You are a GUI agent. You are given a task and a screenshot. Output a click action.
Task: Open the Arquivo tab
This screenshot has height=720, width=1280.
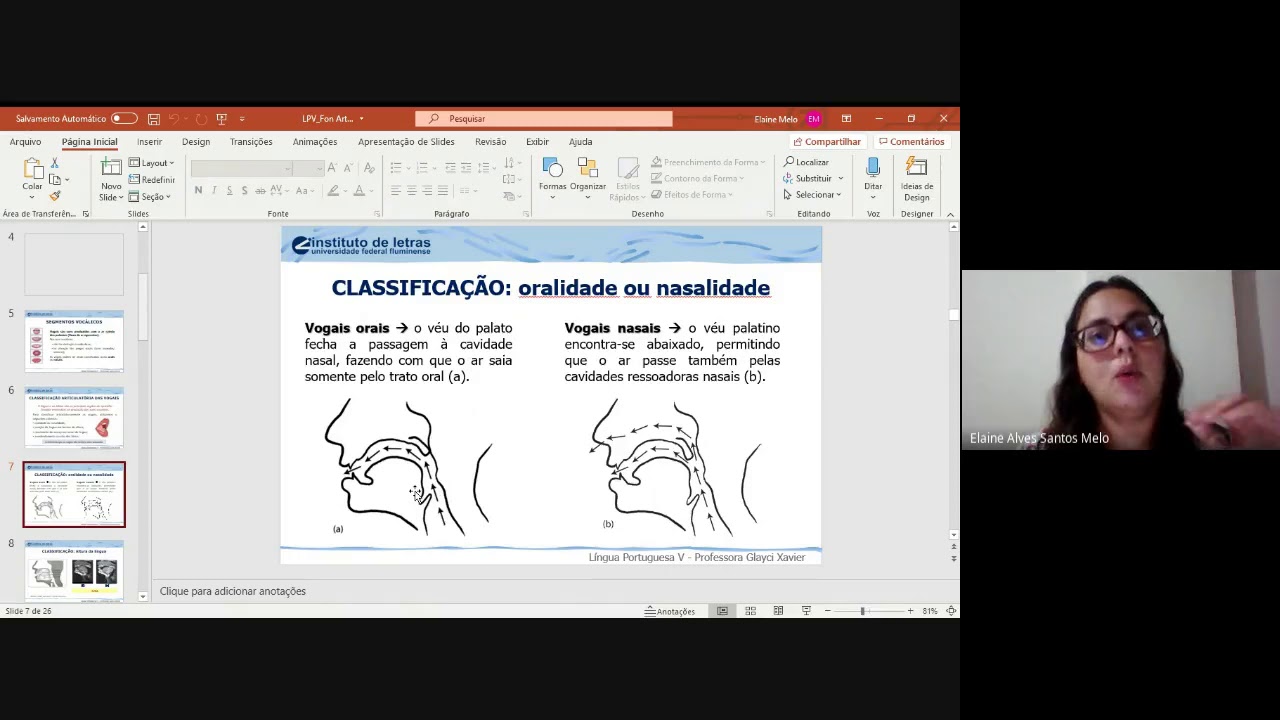coord(25,142)
